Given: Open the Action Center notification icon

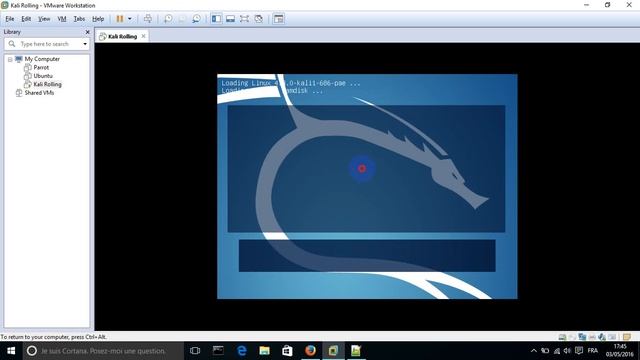Looking at the screenshot, I should point(579,351).
